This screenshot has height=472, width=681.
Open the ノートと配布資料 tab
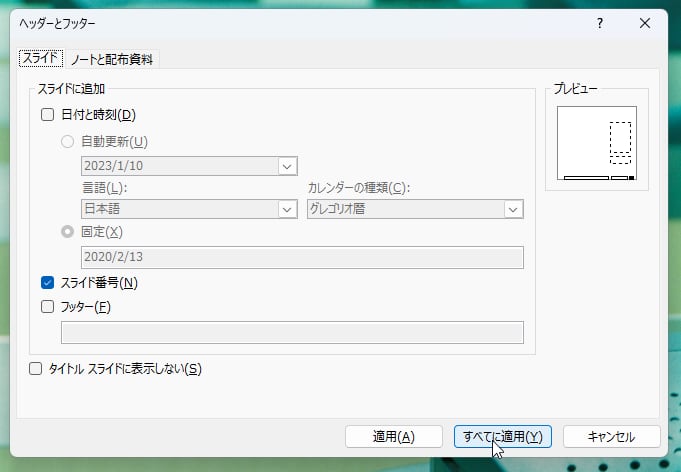(x=112, y=59)
